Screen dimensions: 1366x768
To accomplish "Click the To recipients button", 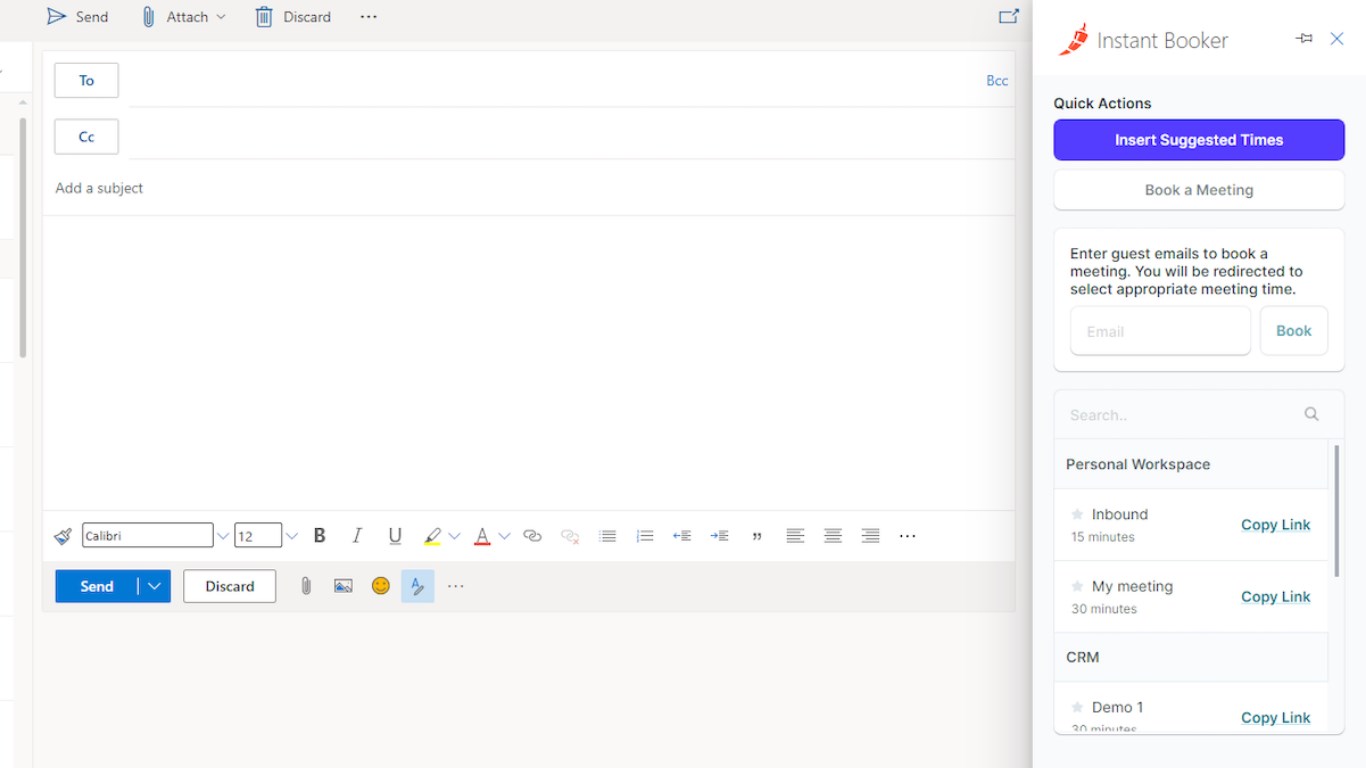I will pos(87,81).
